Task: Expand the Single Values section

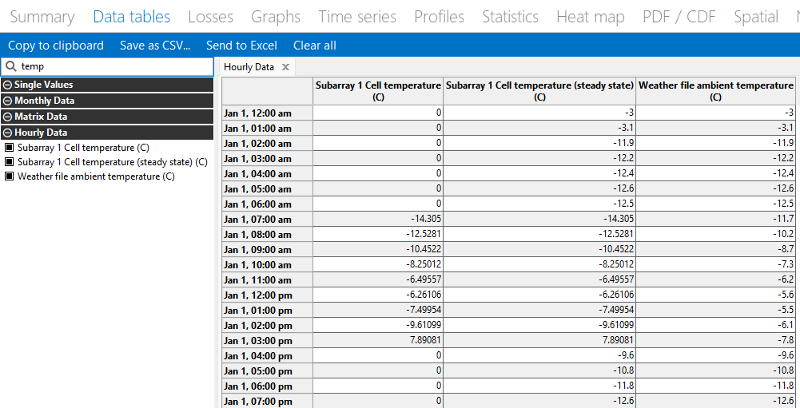Action: point(8,85)
